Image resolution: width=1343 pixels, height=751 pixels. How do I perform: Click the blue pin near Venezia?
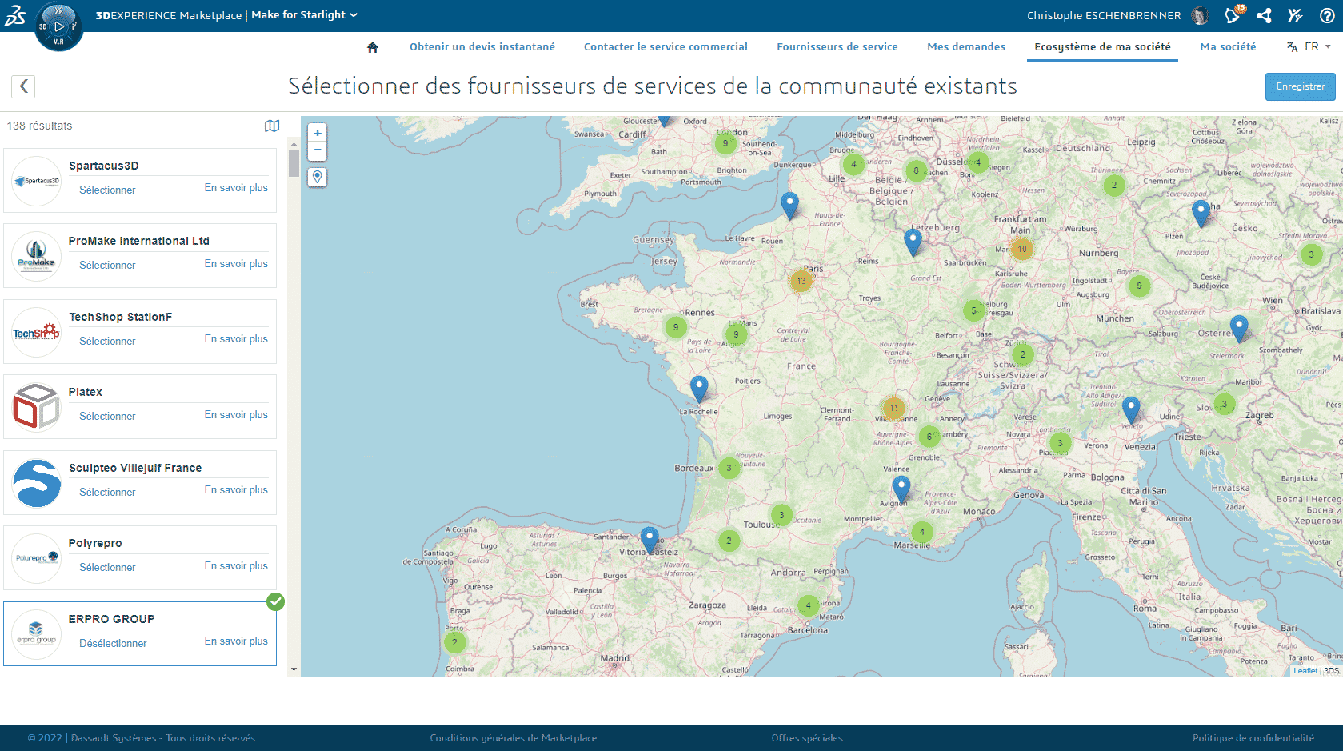1130,411
